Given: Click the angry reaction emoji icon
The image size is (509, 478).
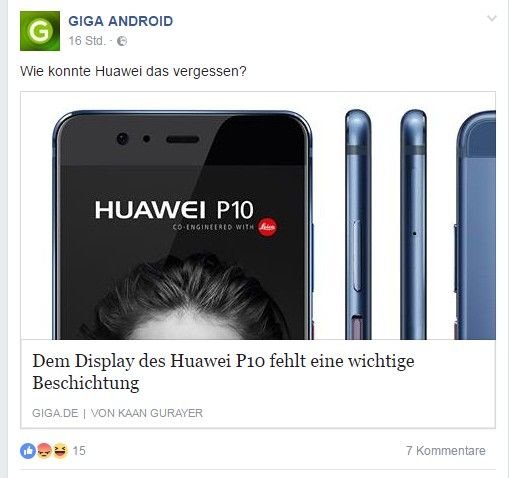Looking at the screenshot, I should point(44,451).
